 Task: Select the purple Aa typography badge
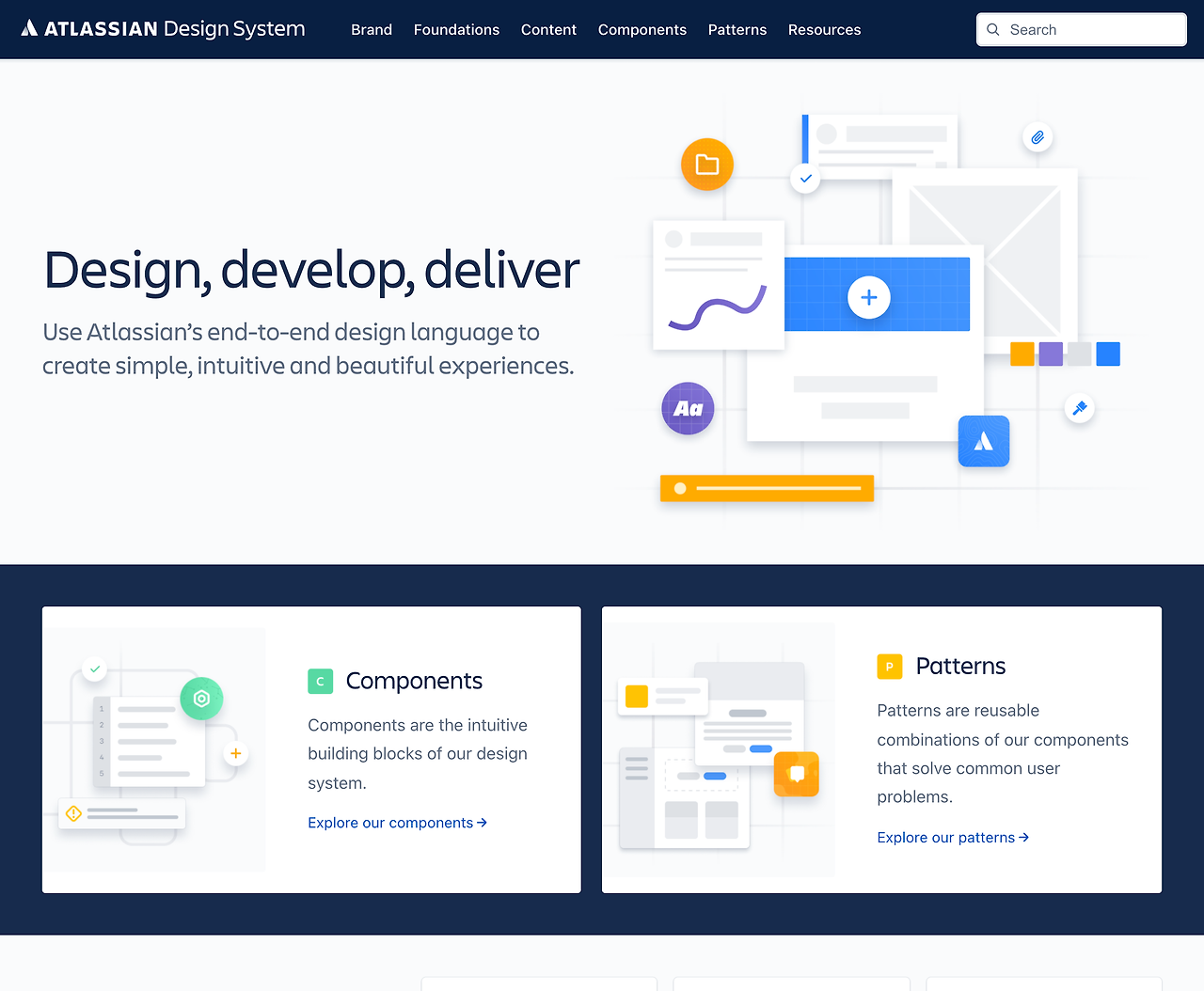click(x=687, y=408)
